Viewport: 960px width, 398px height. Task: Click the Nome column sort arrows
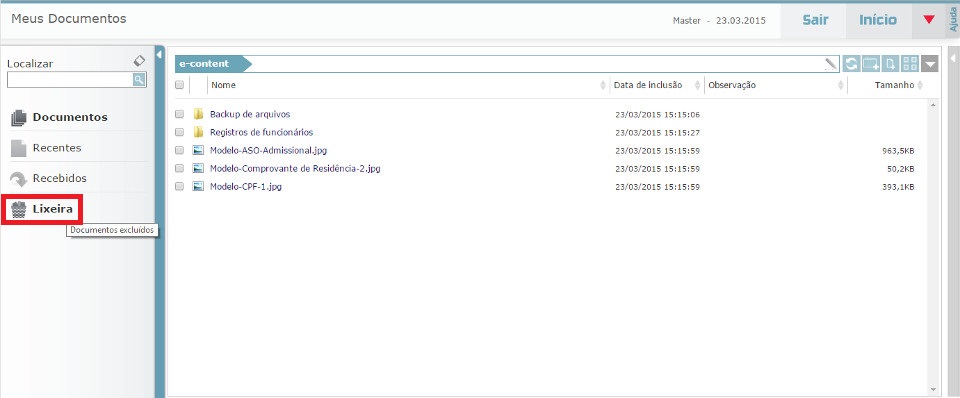coord(603,85)
